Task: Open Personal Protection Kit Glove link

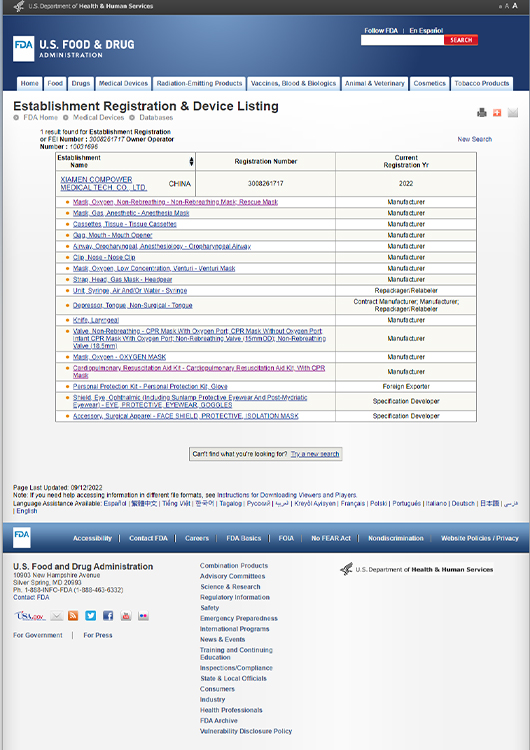Action: 150,386
